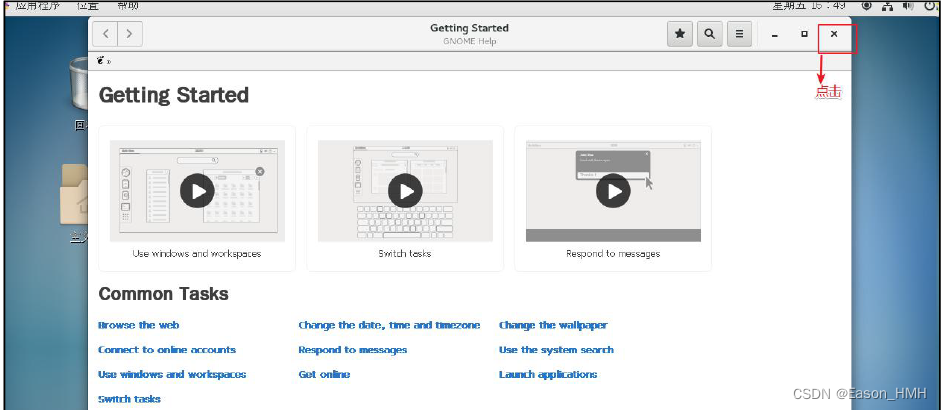Follow the Switch tasks link in Common Tasks
Screen dimensions: 942x410
[129, 399]
